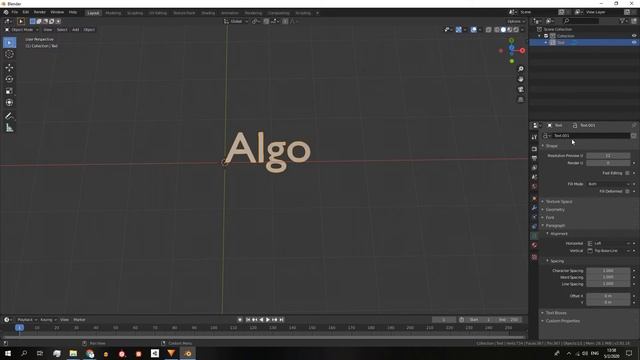The image size is (640, 360).
Task: Open the Playback menu in timeline
Action: tap(27, 320)
